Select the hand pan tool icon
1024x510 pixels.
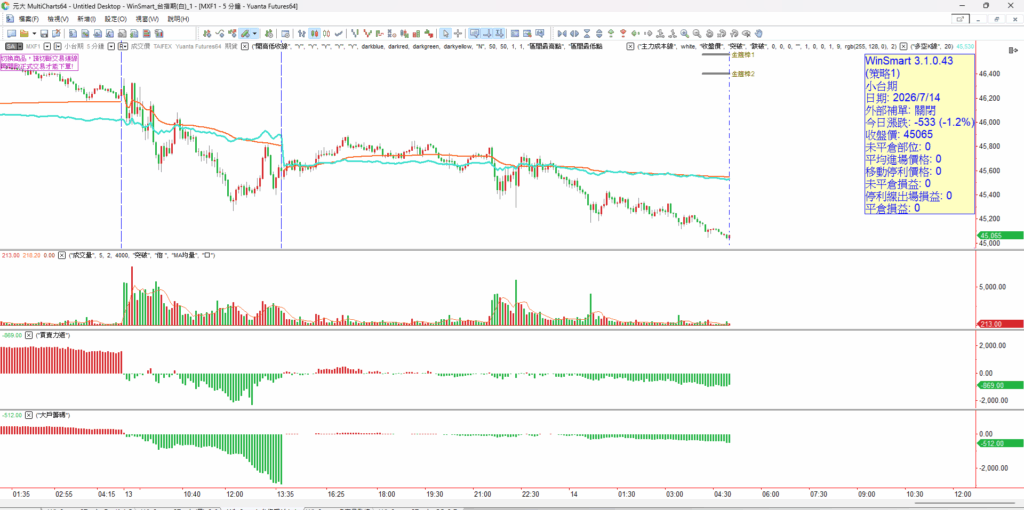click(758, 33)
